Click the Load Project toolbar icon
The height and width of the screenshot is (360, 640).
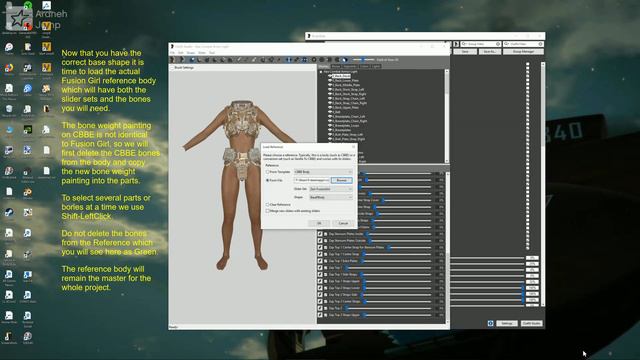click(182, 60)
